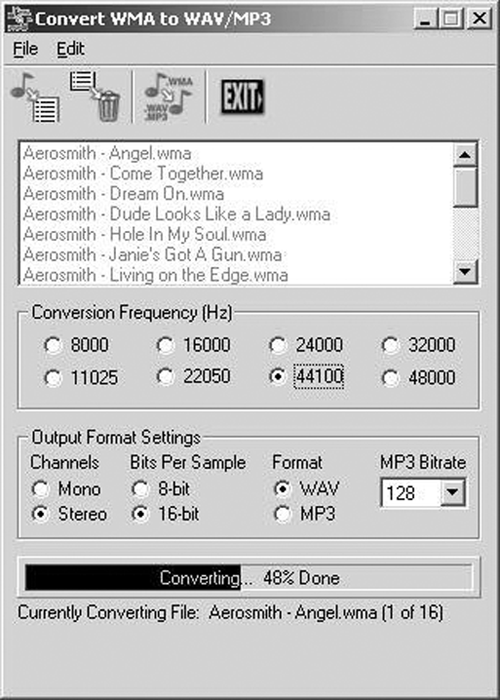Click the file list scroll down arrow

coord(465,271)
